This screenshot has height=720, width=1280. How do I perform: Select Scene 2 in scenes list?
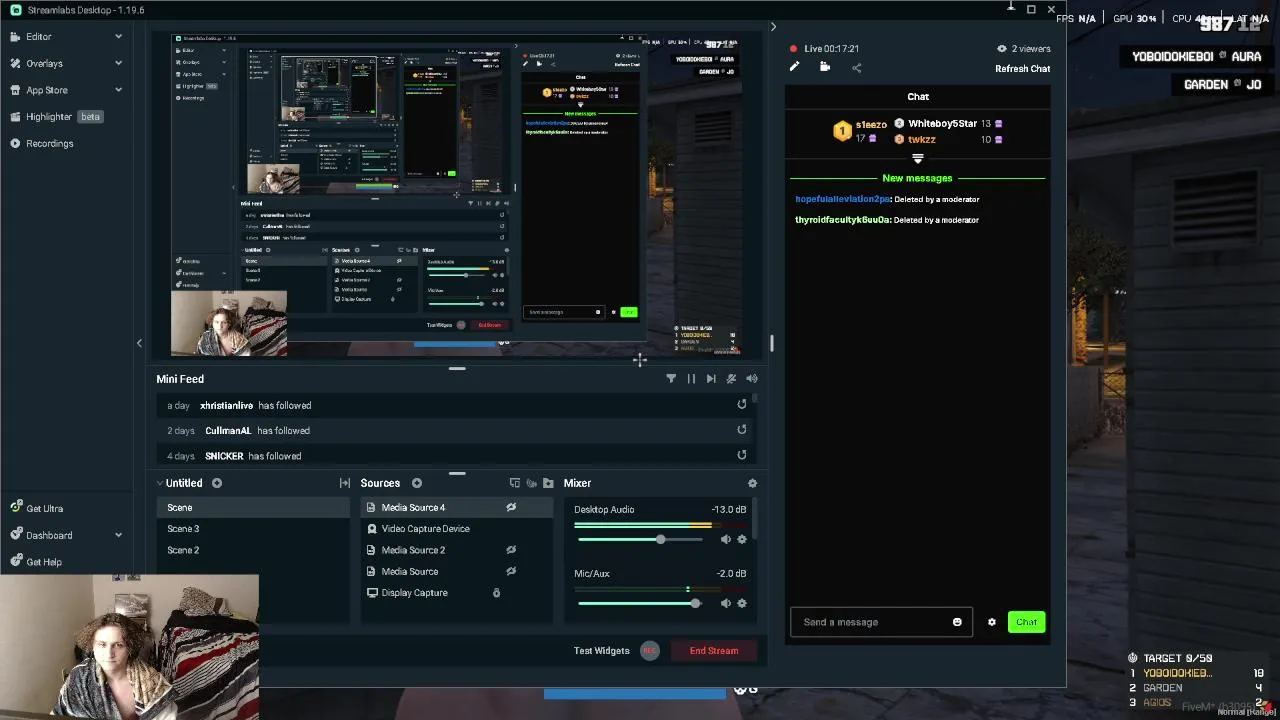[x=254, y=550]
